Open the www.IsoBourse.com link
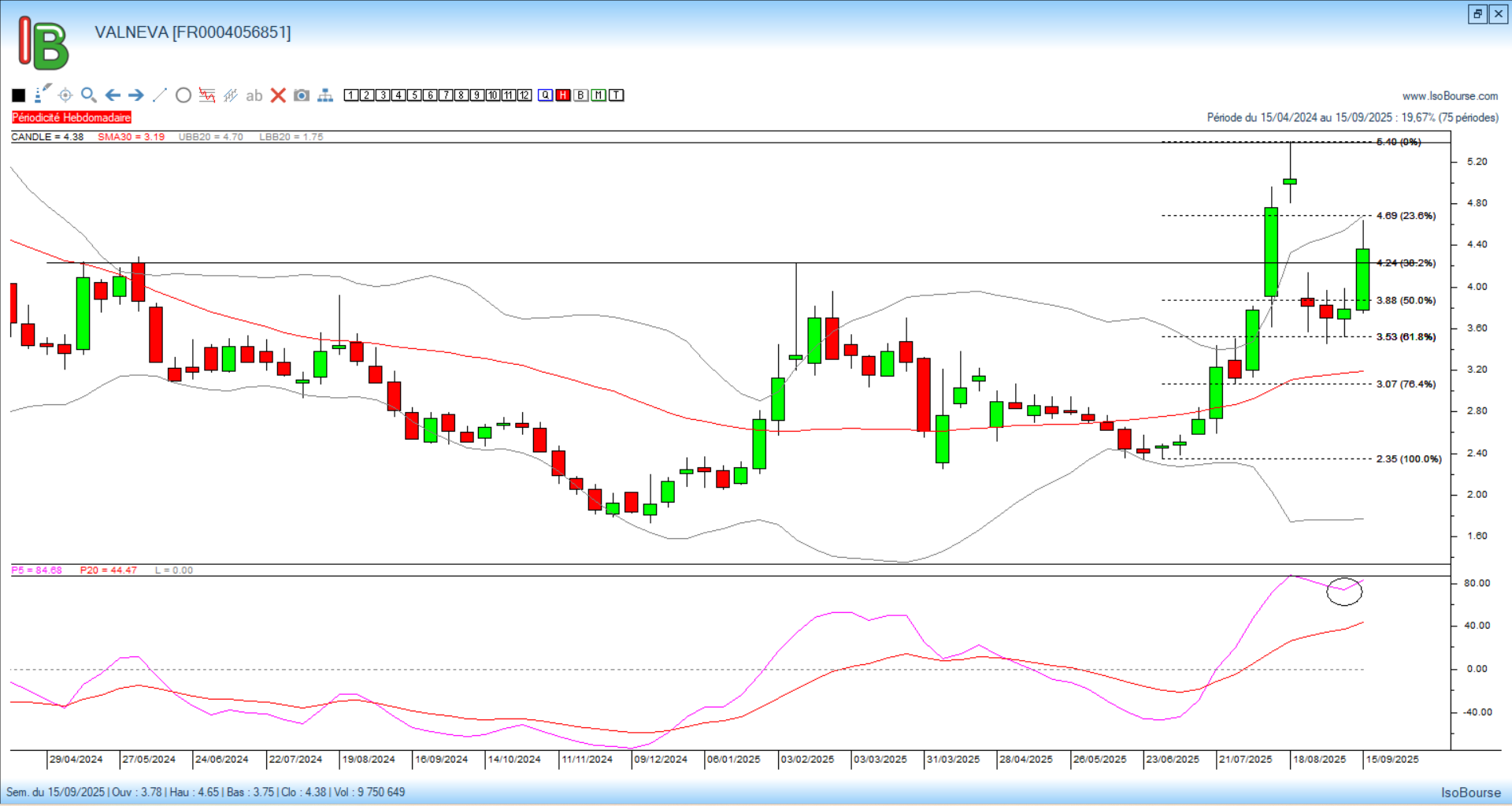Screen dimensions: 1512x806 1450,96
